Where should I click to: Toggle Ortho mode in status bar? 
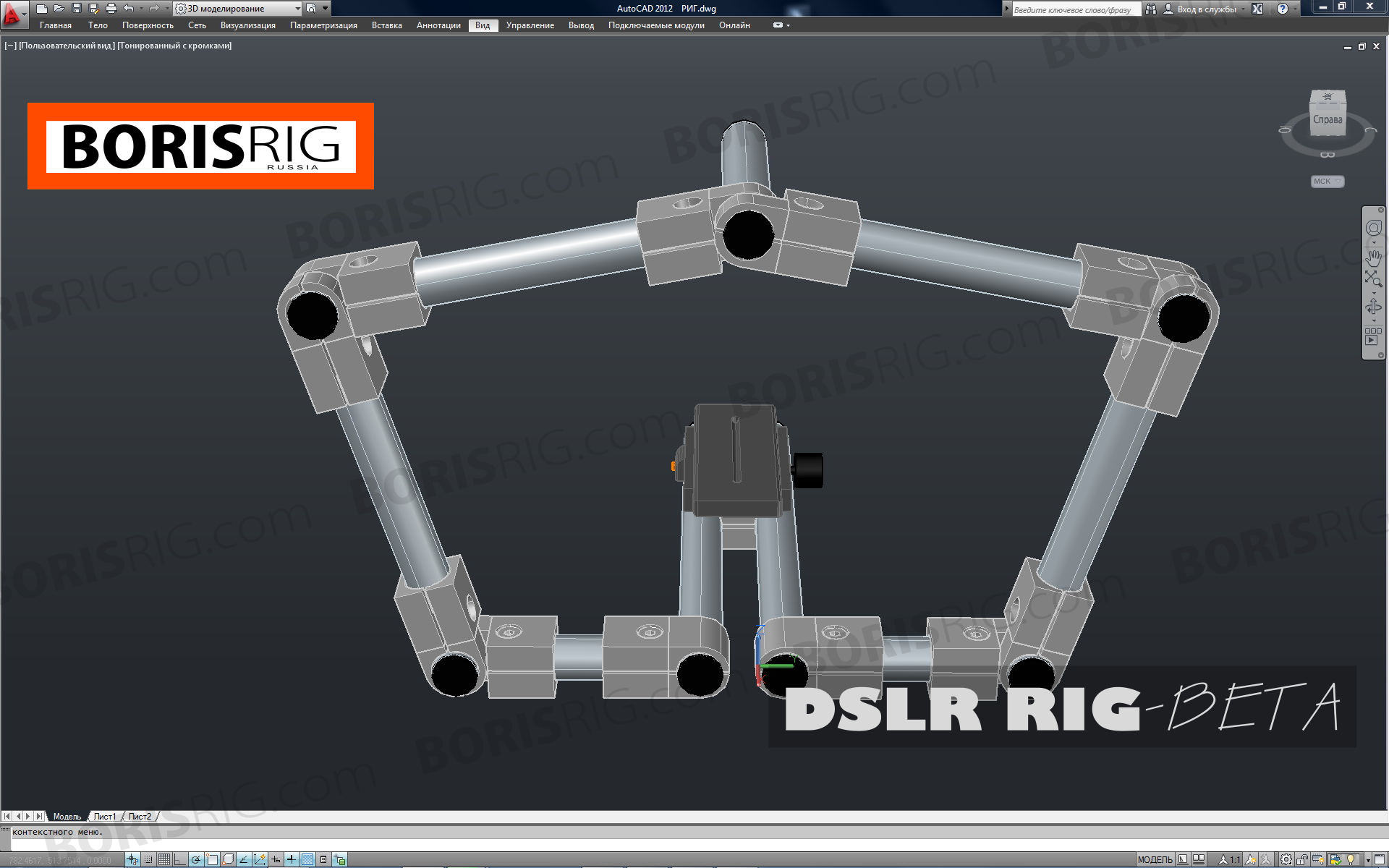(180, 859)
